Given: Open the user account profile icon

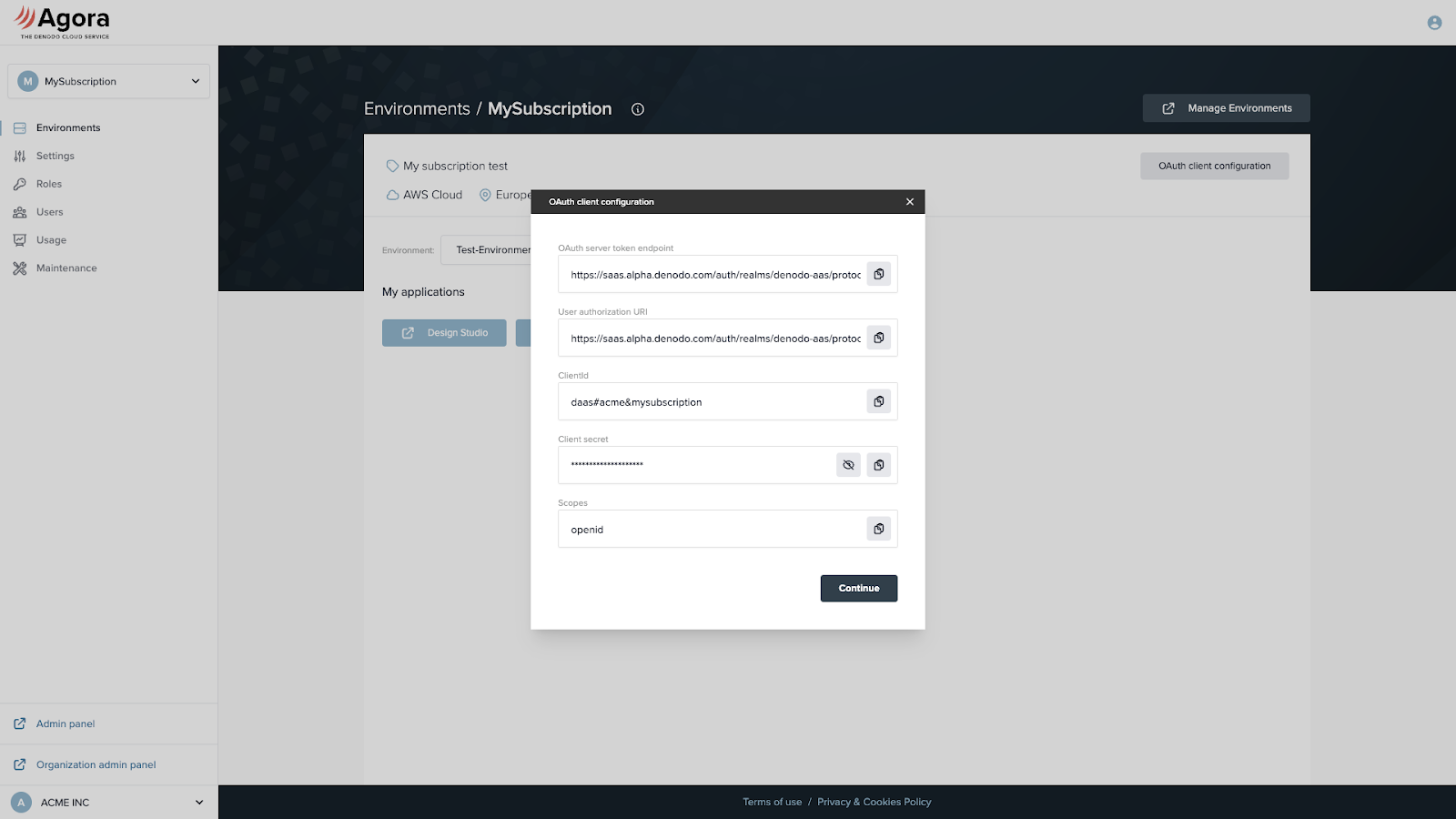Looking at the screenshot, I should [1434, 23].
